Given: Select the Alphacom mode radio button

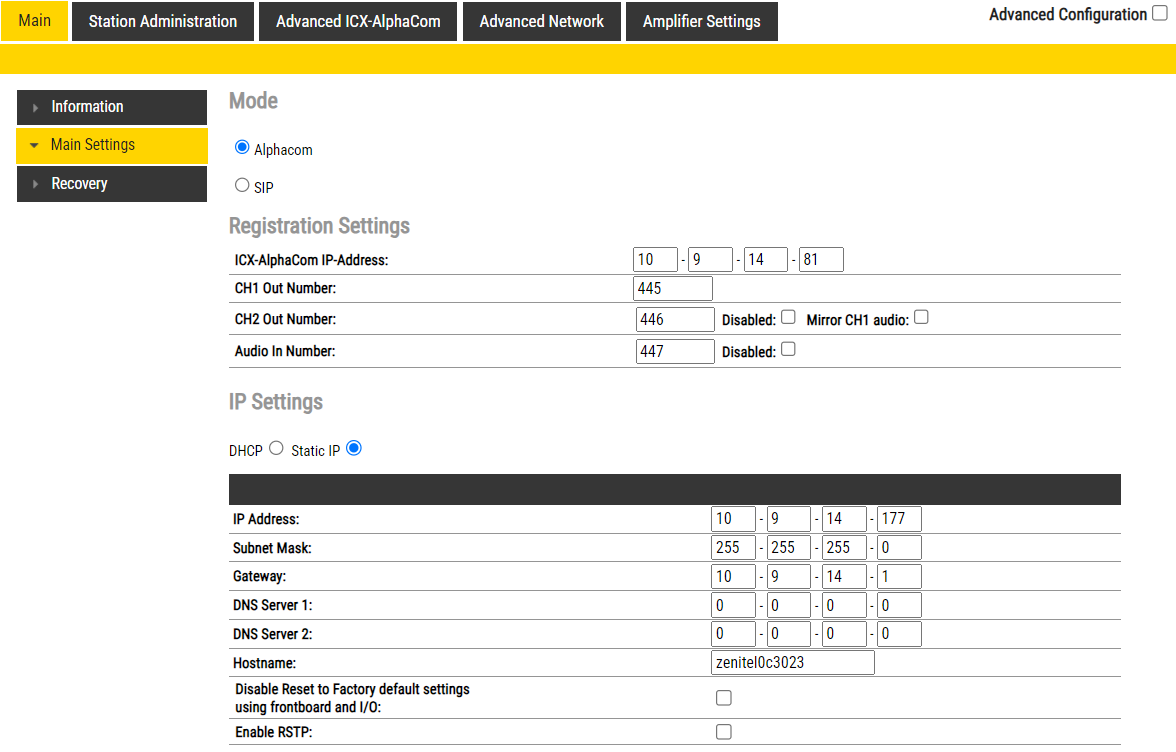Looking at the screenshot, I should tap(242, 147).
